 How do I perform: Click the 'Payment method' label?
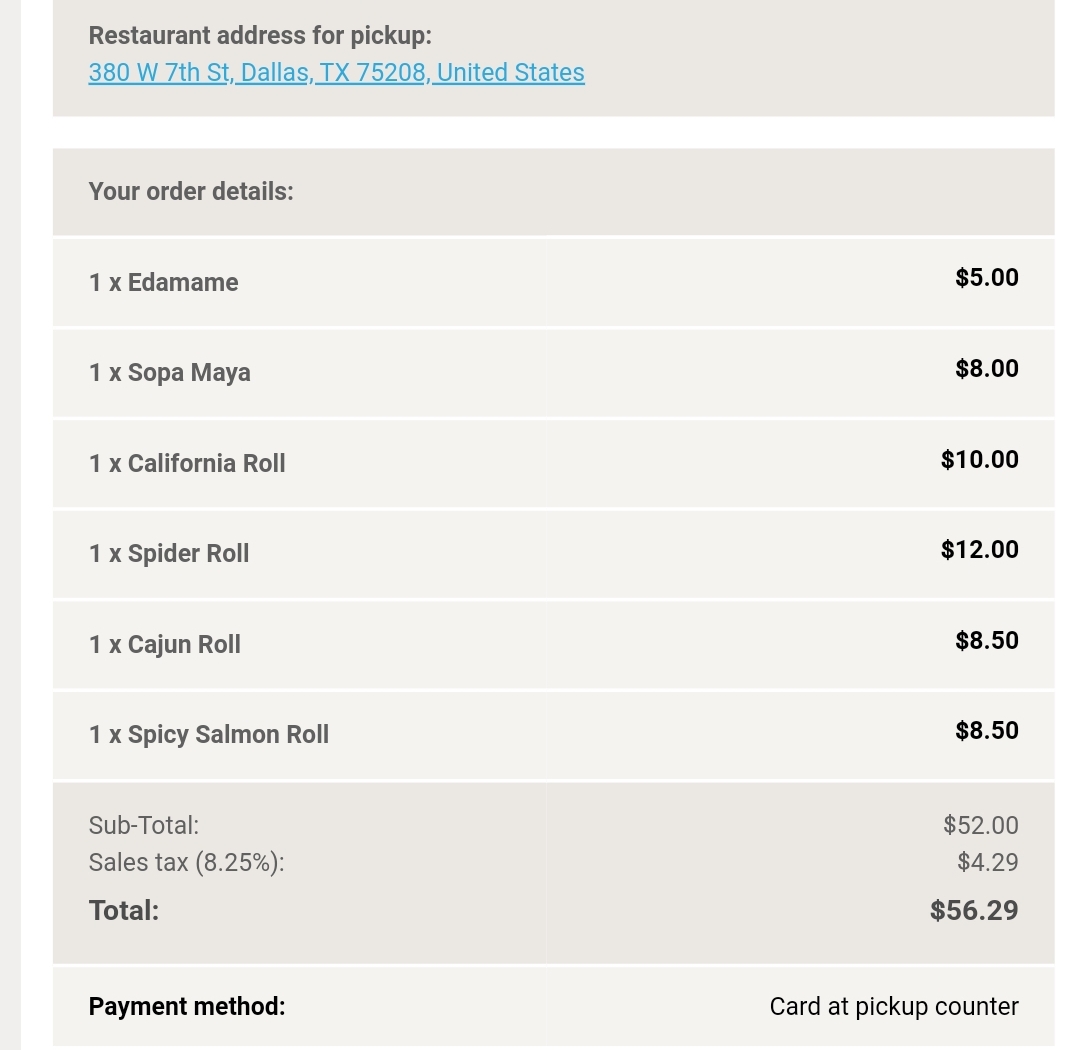[x=187, y=1006]
